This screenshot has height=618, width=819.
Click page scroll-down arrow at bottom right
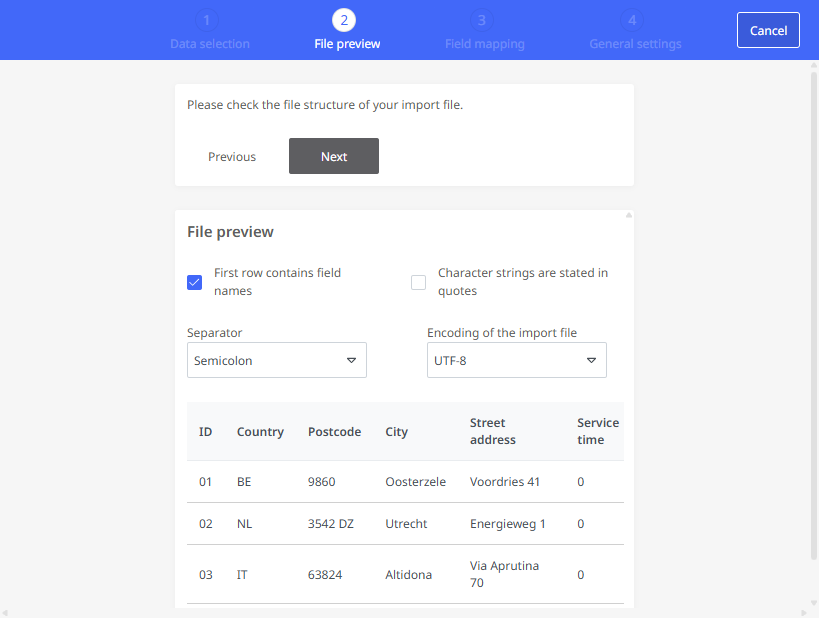coord(814,603)
